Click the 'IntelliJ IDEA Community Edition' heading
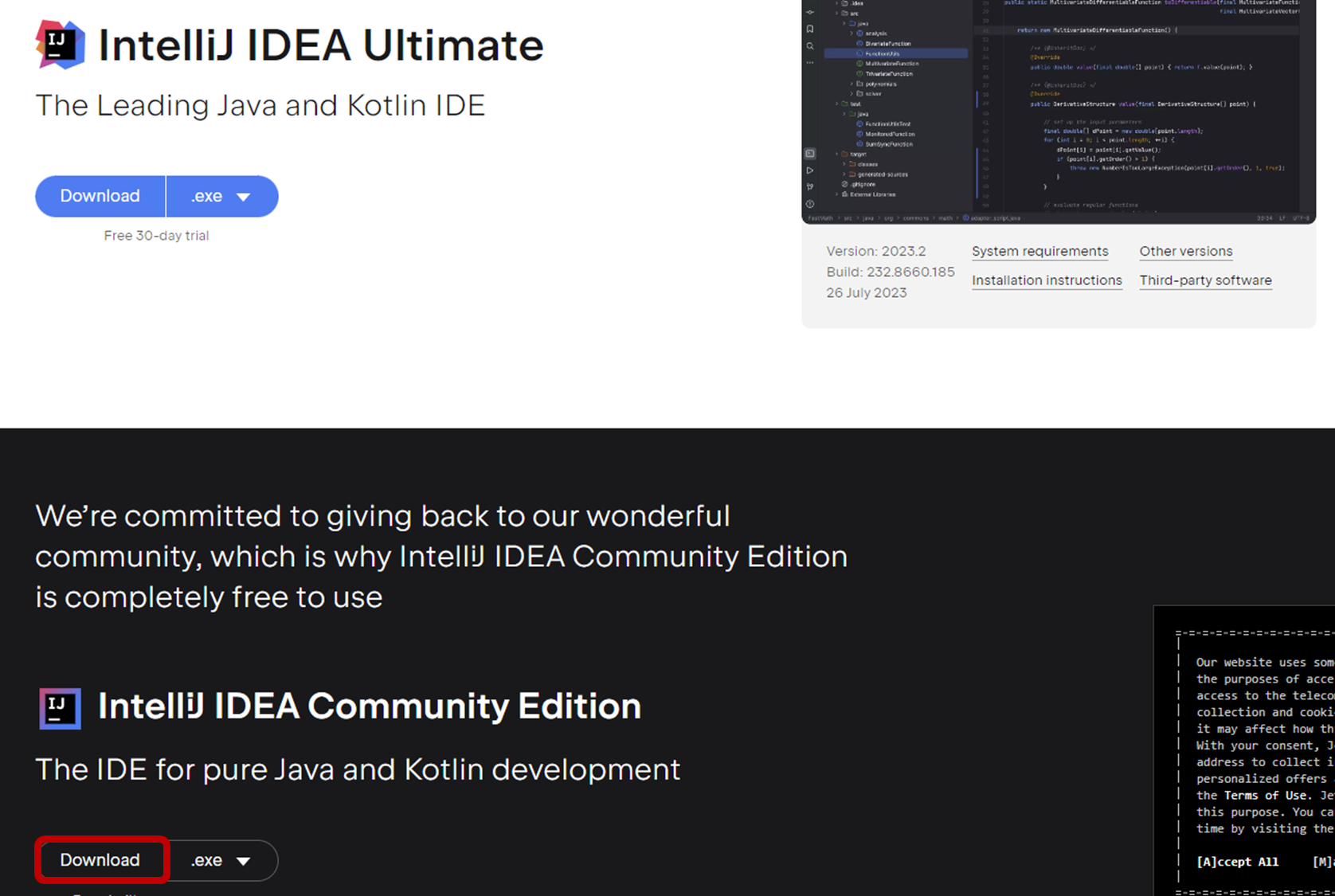The height and width of the screenshot is (896, 1335). [370, 706]
